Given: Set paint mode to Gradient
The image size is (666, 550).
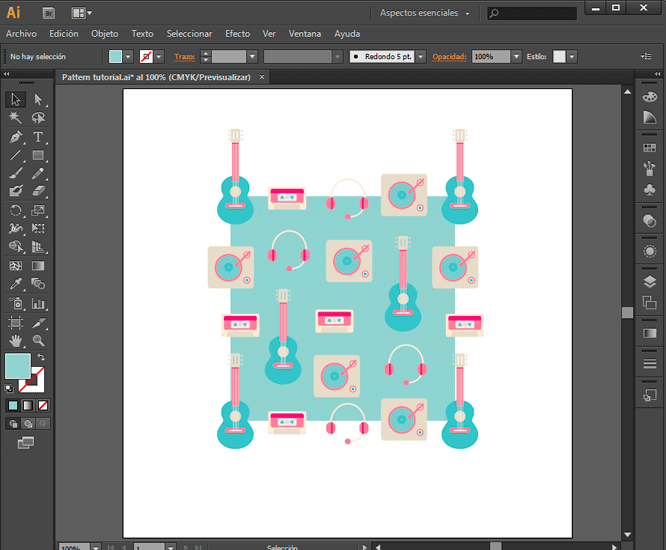Looking at the screenshot, I should pos(28,406).
